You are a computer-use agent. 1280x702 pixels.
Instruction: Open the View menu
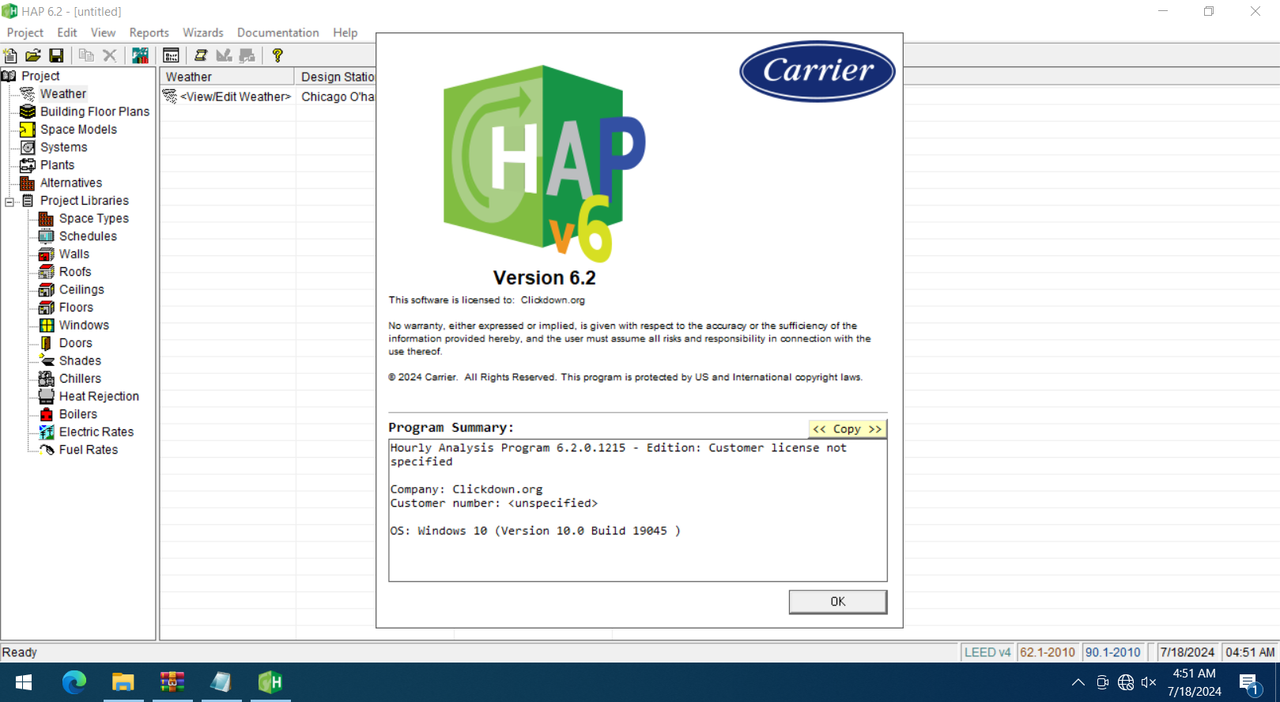103,33
